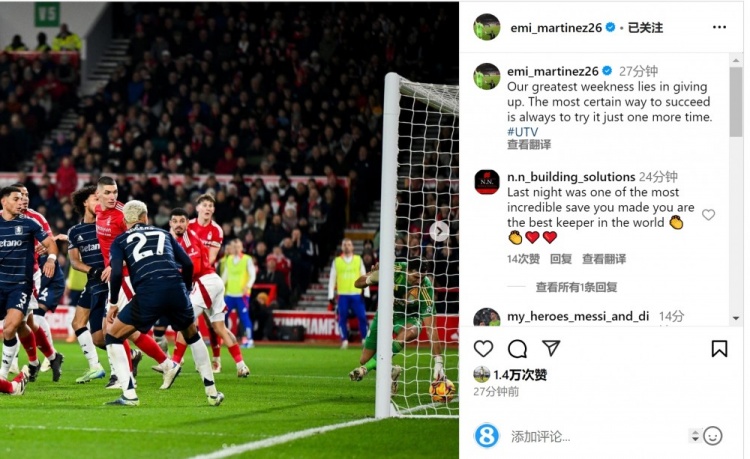The image size is (750, 459).
Task: View 1.4万次赞 likes list
Action: pos(520,375)
